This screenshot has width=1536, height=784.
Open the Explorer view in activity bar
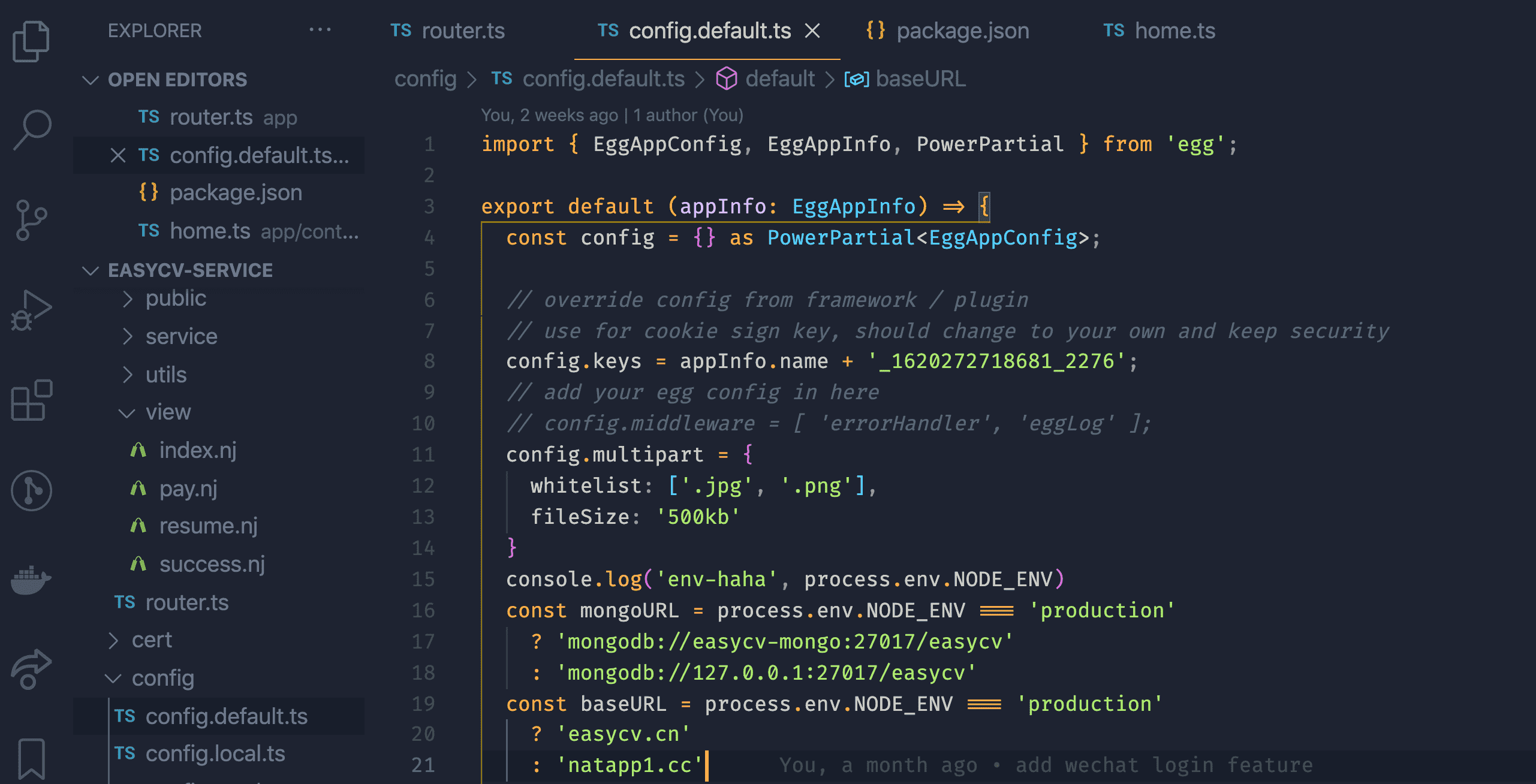pos(31,41)
